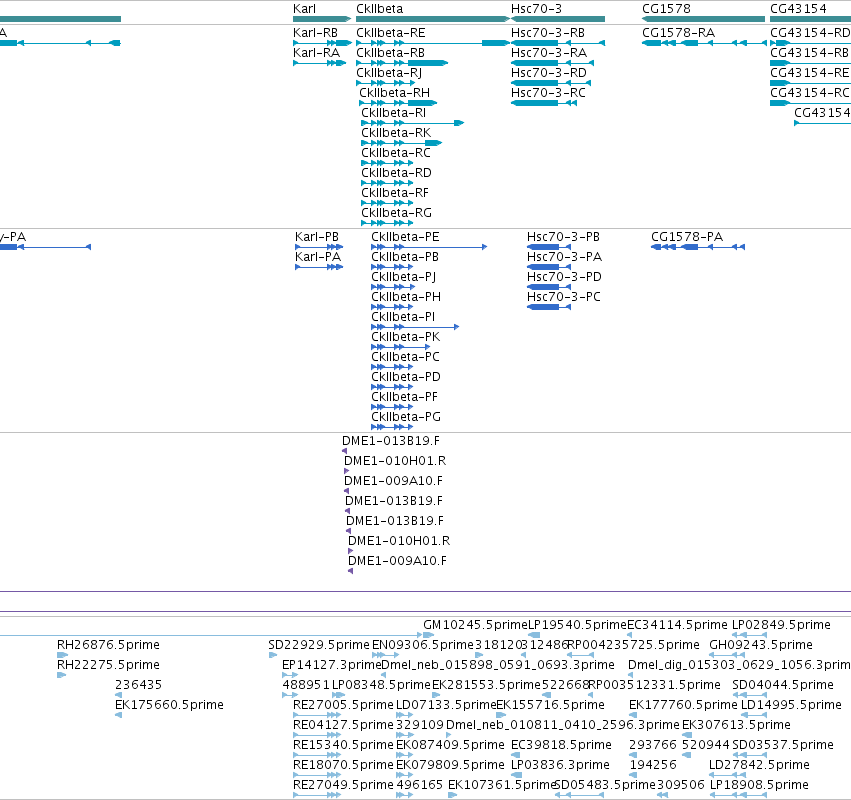
Task: Select transcript CkIIbeta-RE
Action: pos(391,33)
